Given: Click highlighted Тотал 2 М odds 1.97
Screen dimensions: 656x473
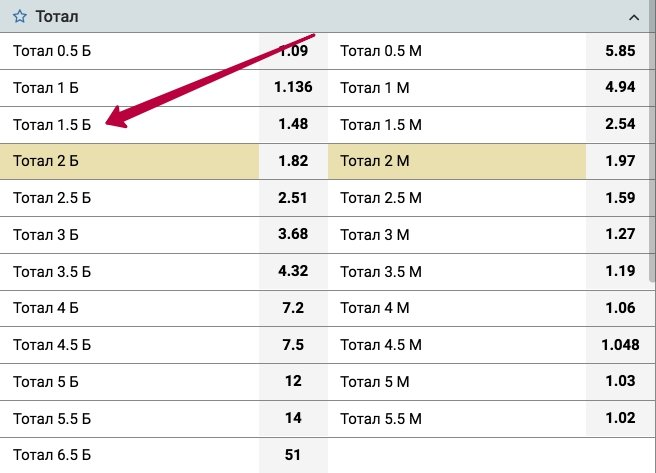Looking at the screenshot, I should pos(620,160).
